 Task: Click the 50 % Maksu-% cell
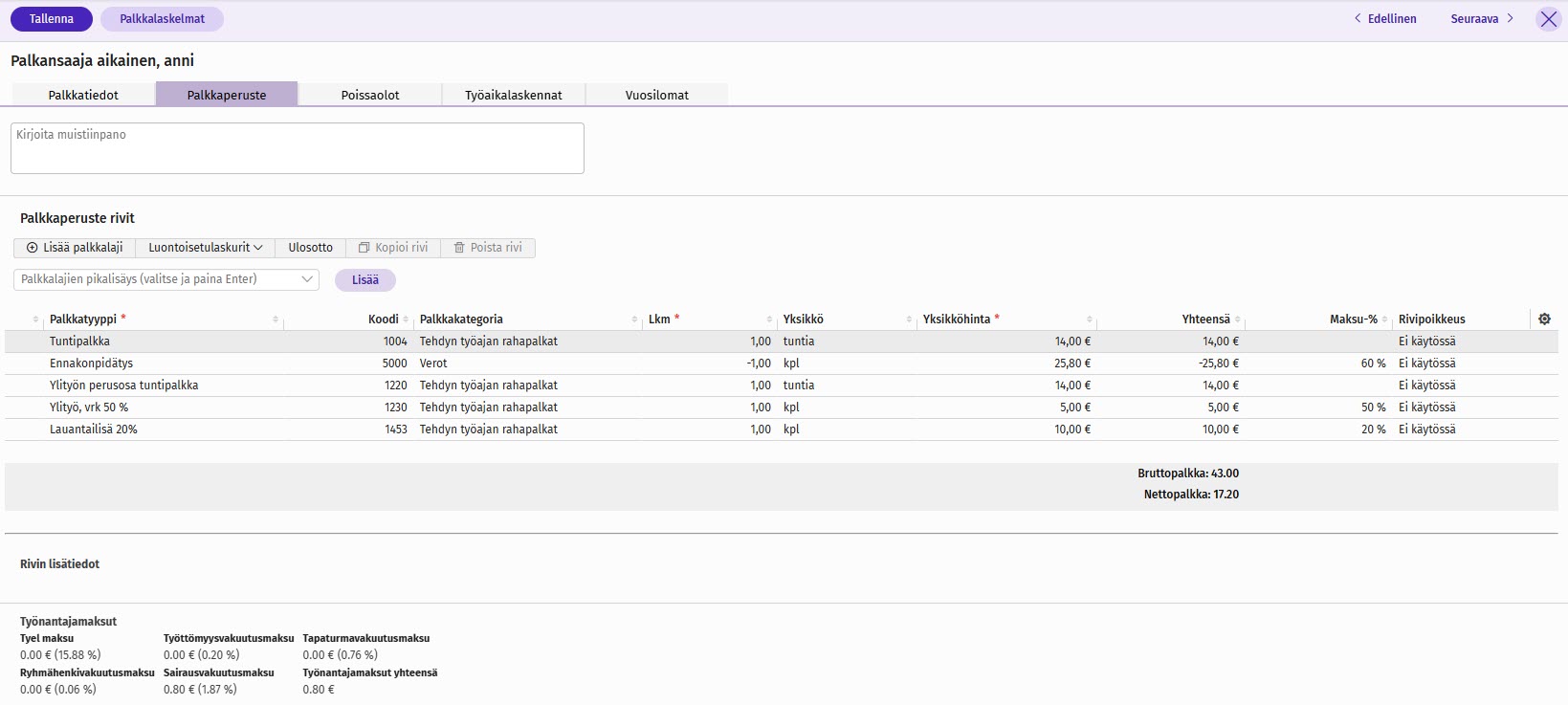pos(1373,408)
